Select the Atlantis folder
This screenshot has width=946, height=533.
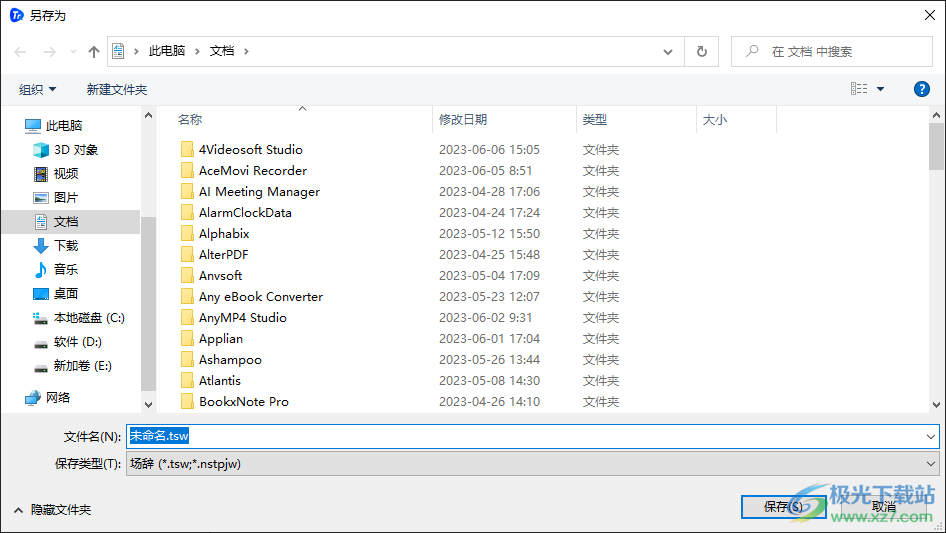(211, 380)
